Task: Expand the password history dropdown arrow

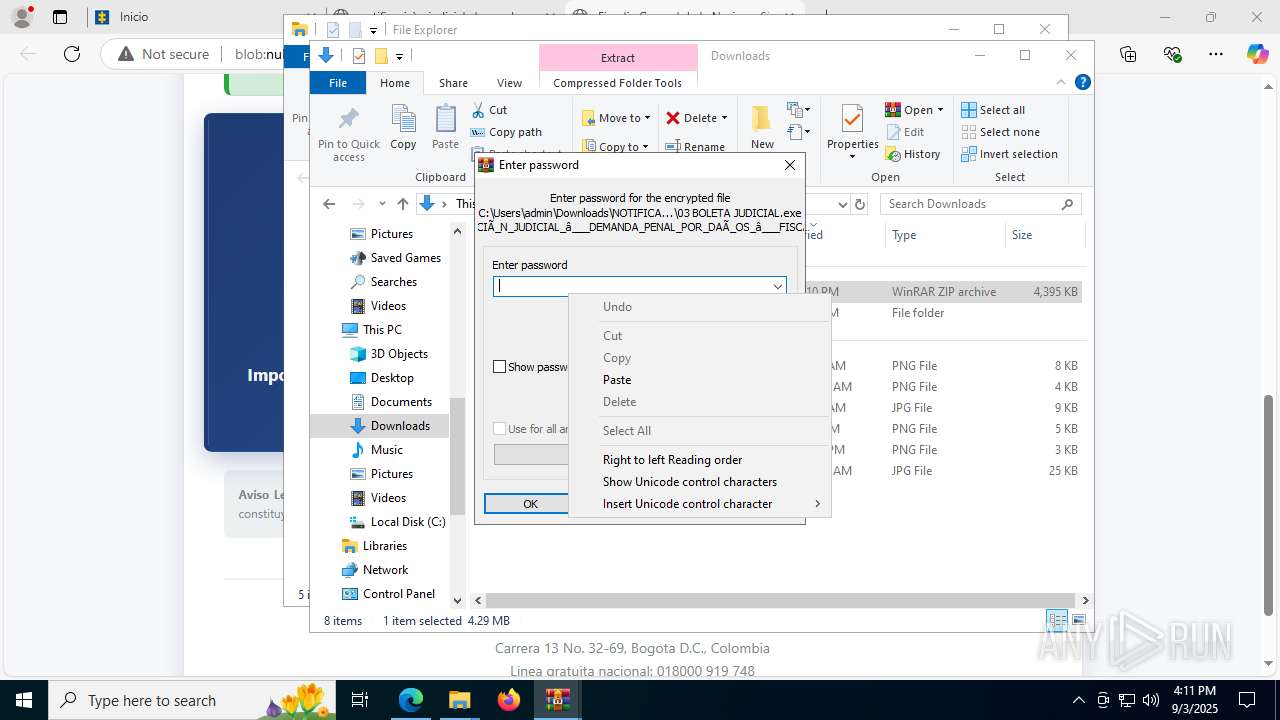Action: coord(777,286)
